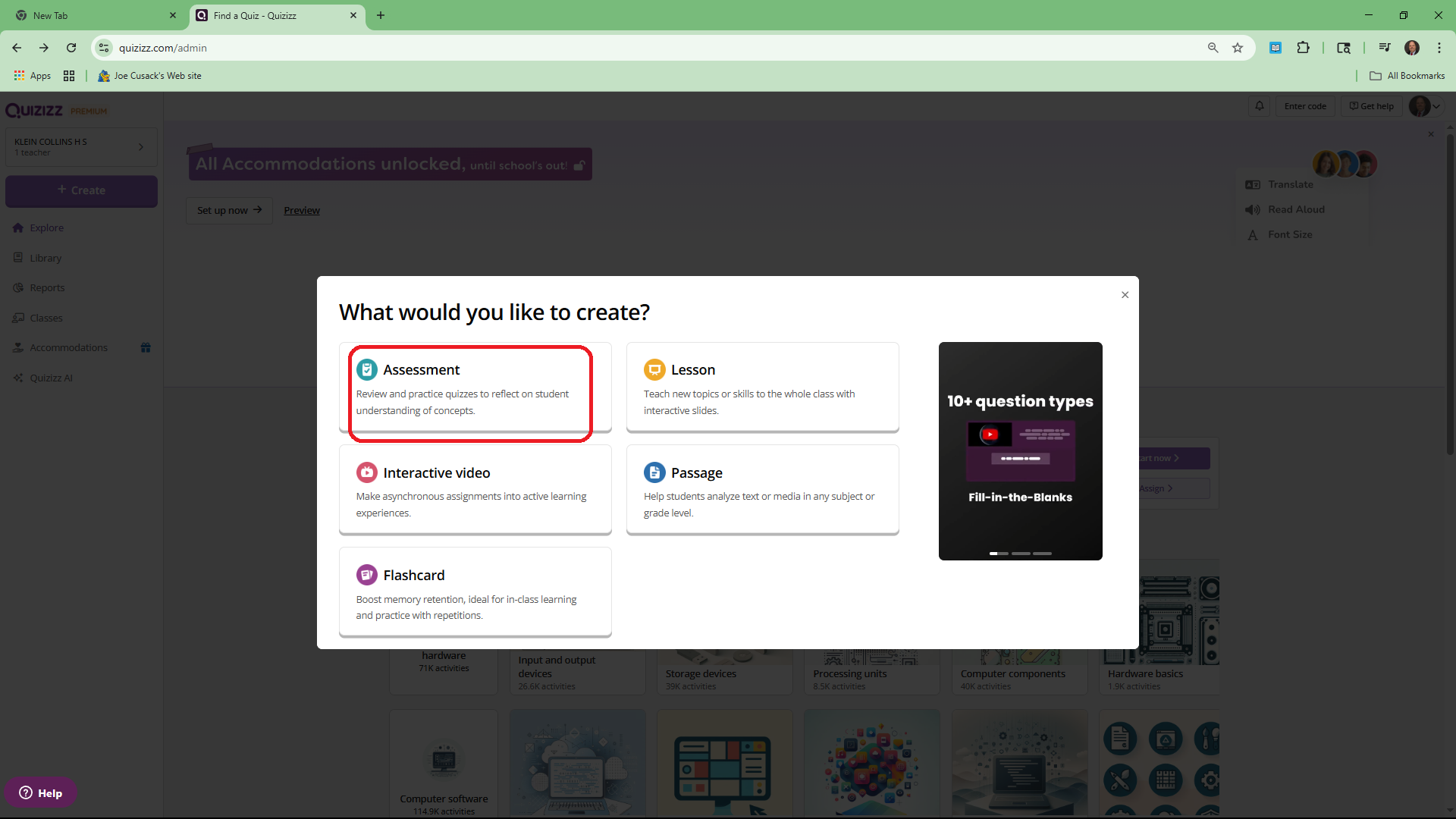
Task: Click the Apps shortcut in bookmarks bar
Action: 33,76
